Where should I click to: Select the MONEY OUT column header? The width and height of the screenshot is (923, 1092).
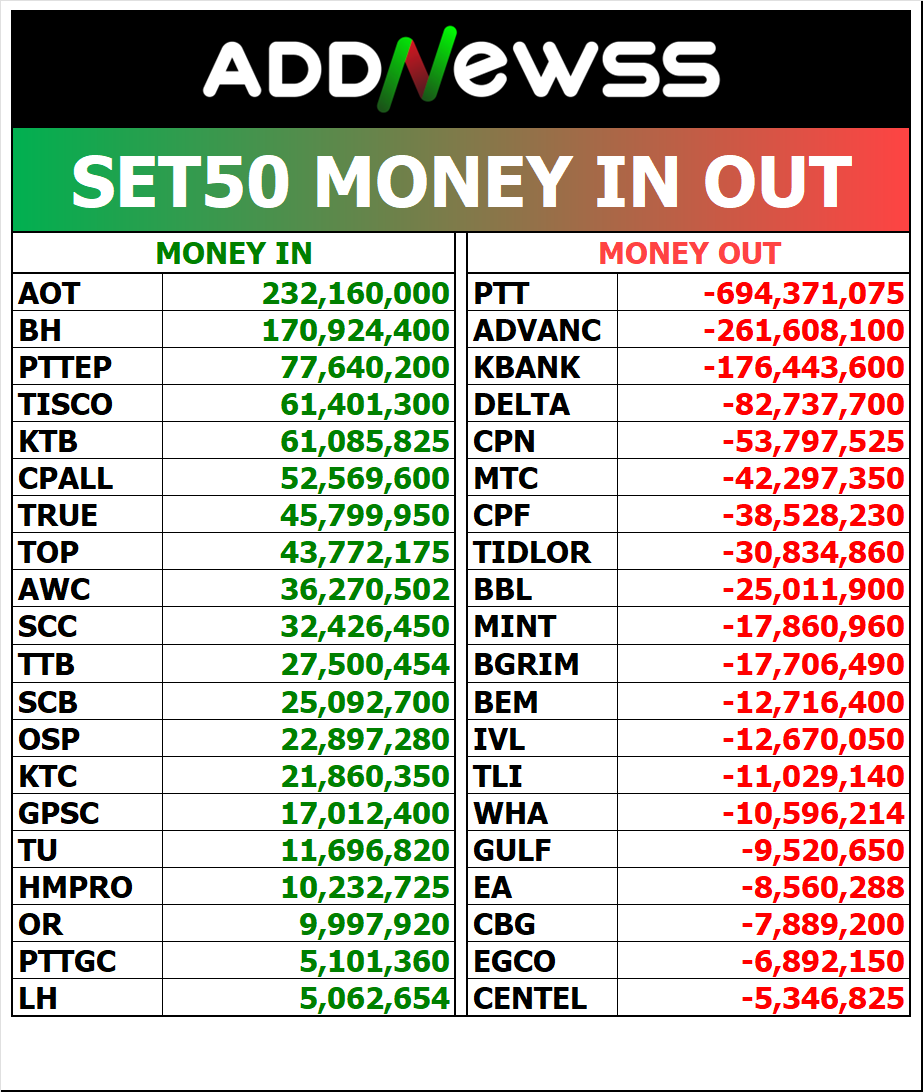(x=689, y=253)
